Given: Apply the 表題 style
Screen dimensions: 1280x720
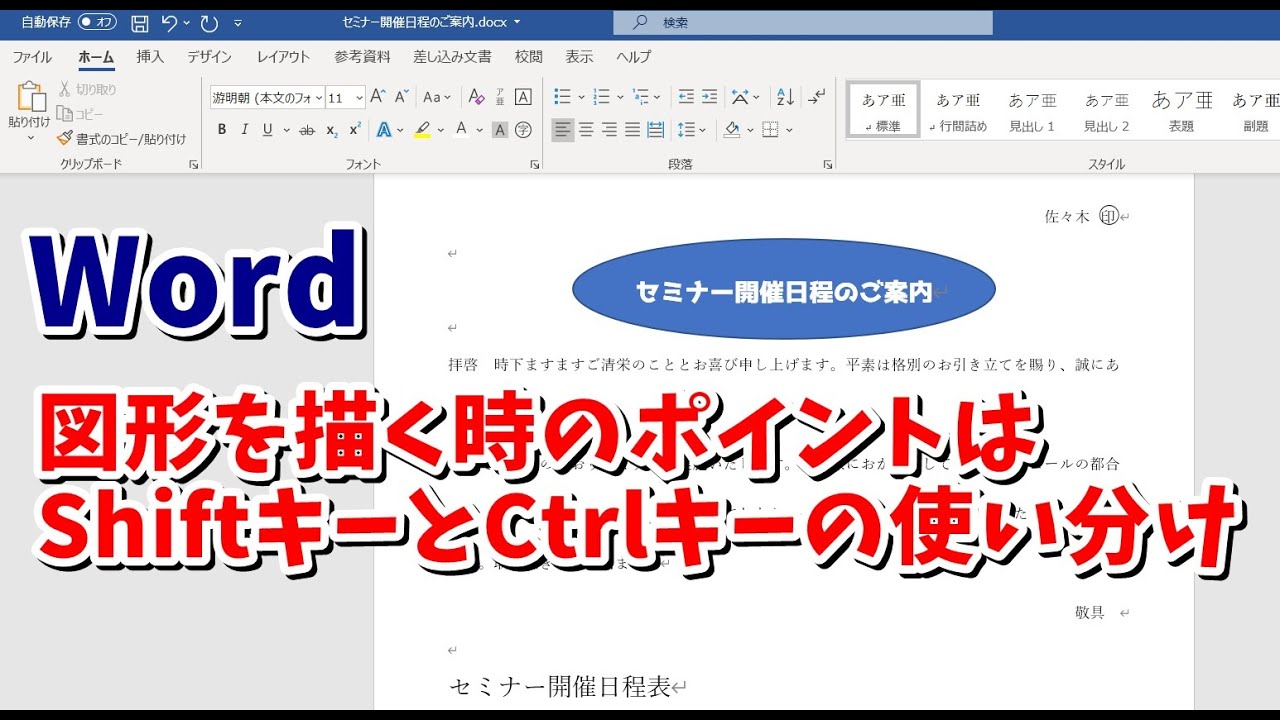Looking at the screenshot, I should [1182, 110].
